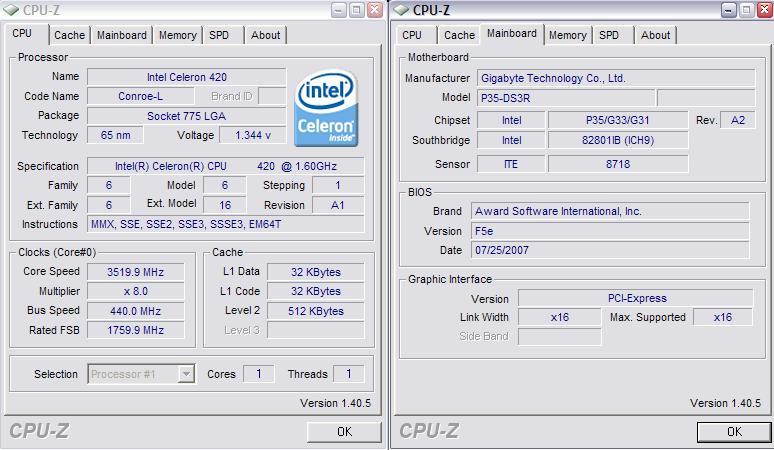Select Memory tab in right window

pyautogui.click(x=568, y=35)
